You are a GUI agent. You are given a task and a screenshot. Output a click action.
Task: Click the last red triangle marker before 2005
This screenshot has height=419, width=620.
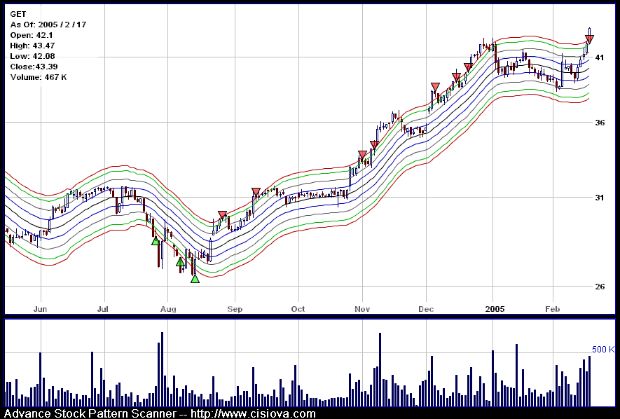468,67
